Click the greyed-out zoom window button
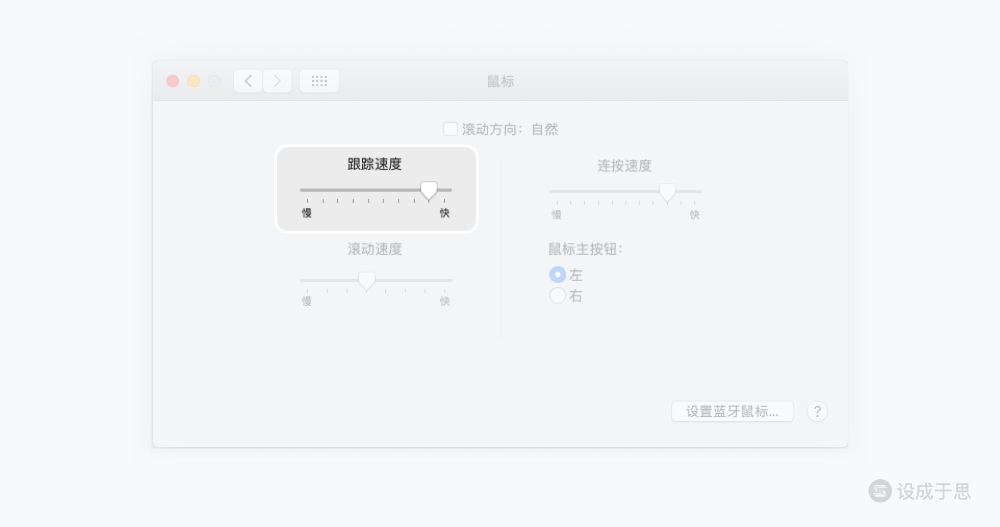This screenshot has height=527, width=1000. (x=215, y=81)
